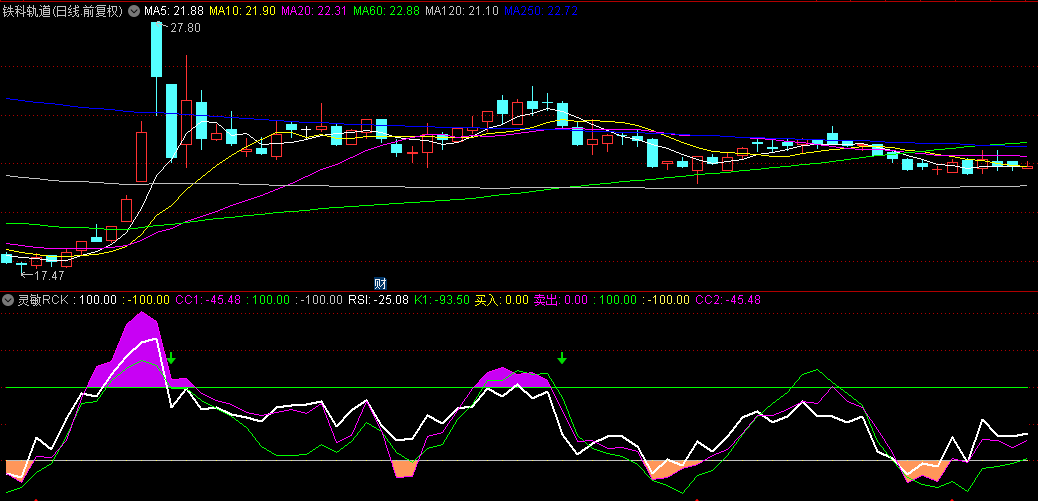Click the 财 financial event marker

380,284
